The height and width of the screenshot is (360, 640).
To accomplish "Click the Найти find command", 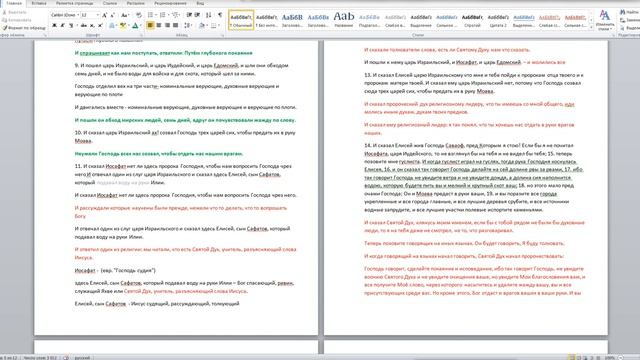I will (x=629, y=12).
